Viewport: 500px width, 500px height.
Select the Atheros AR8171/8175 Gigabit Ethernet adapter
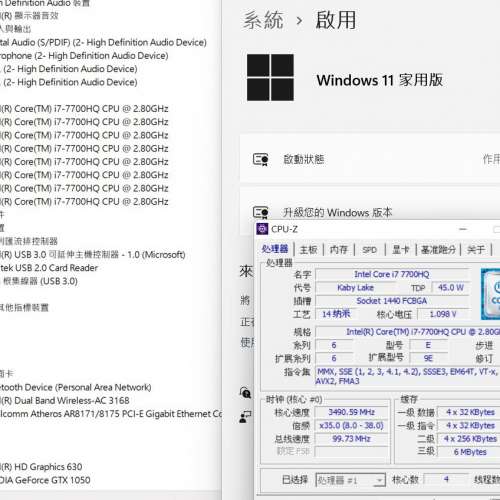click(111, 414)
